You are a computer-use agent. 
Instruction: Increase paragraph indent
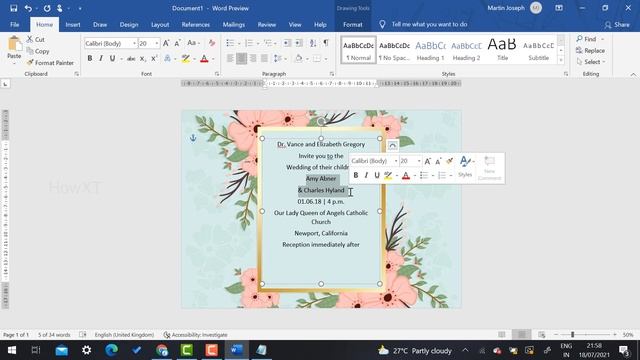click(x=299, y=43)
